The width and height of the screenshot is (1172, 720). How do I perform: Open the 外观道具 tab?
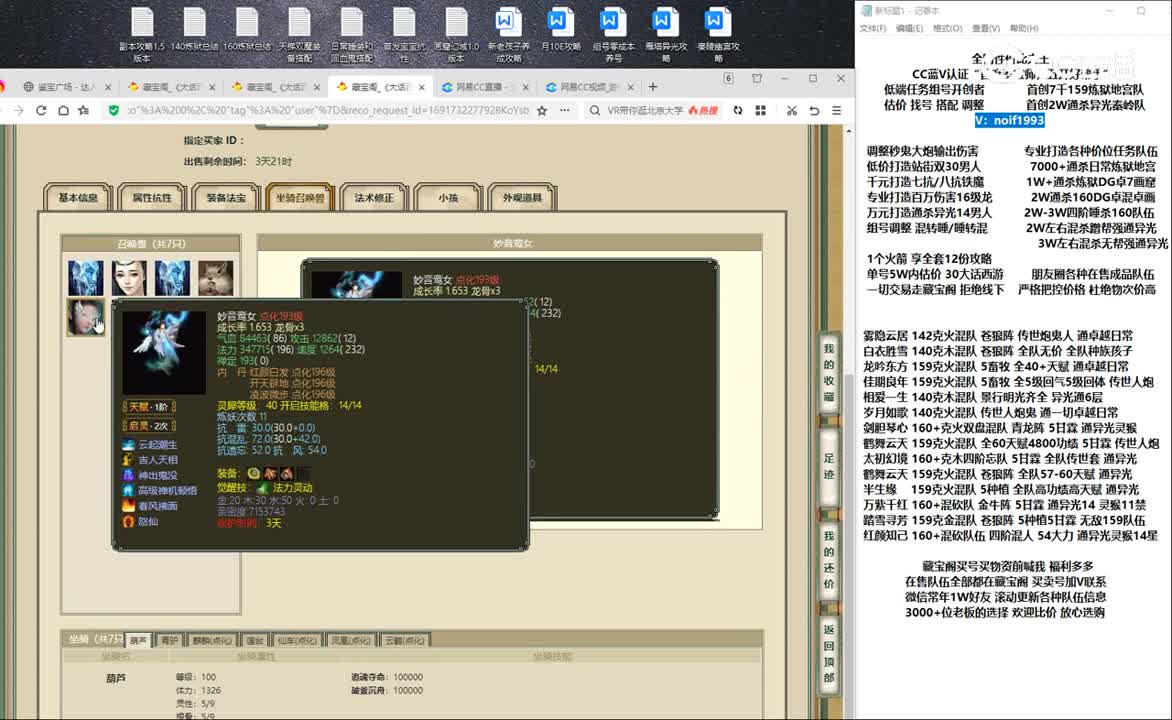522,197
